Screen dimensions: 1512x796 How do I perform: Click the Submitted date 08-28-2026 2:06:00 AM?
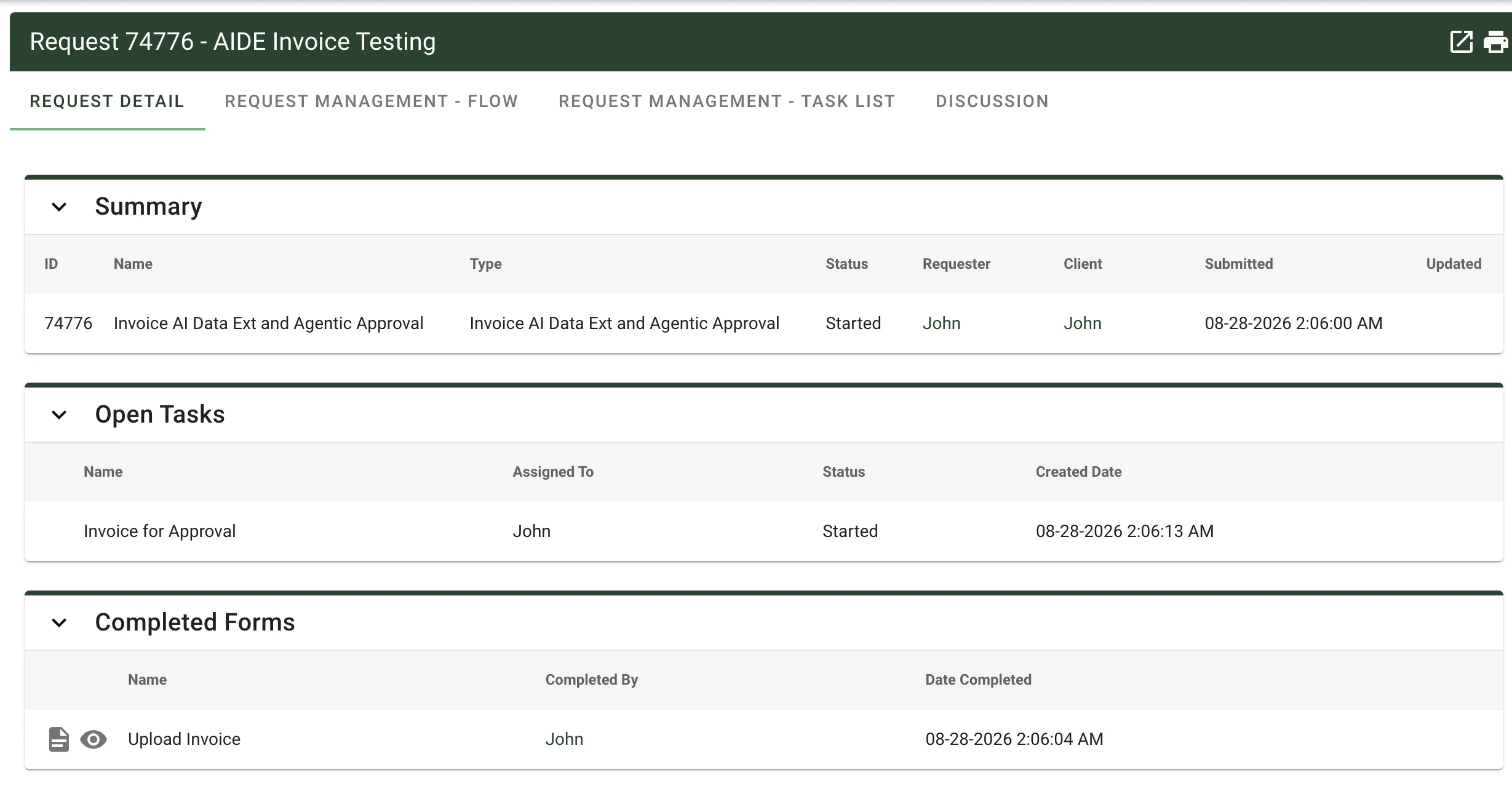tap(1293, 323)
